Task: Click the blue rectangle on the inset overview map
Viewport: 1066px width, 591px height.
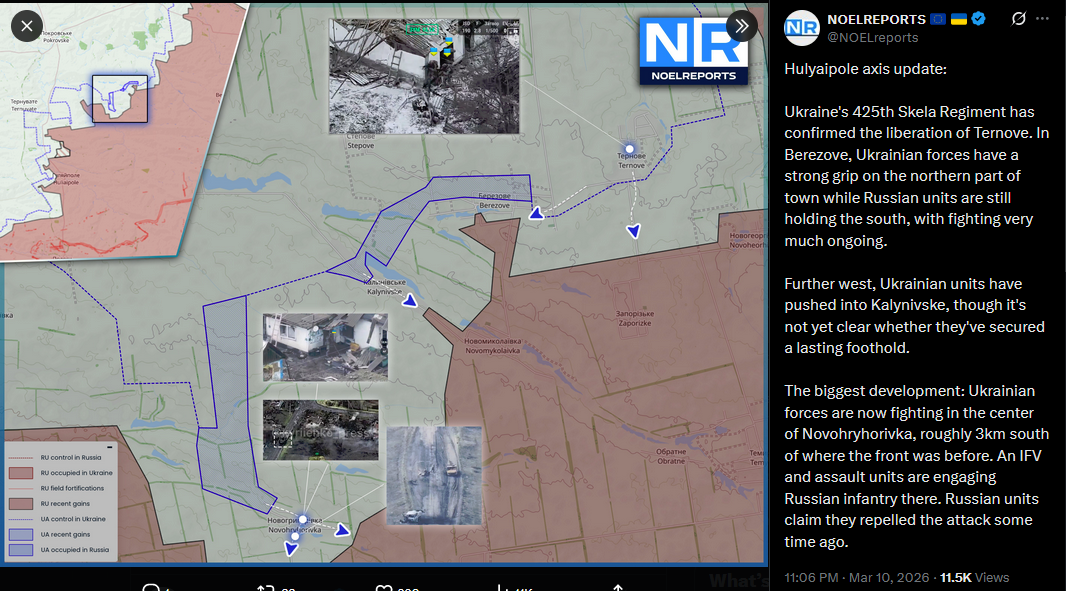Action: [x=120, y=99]
